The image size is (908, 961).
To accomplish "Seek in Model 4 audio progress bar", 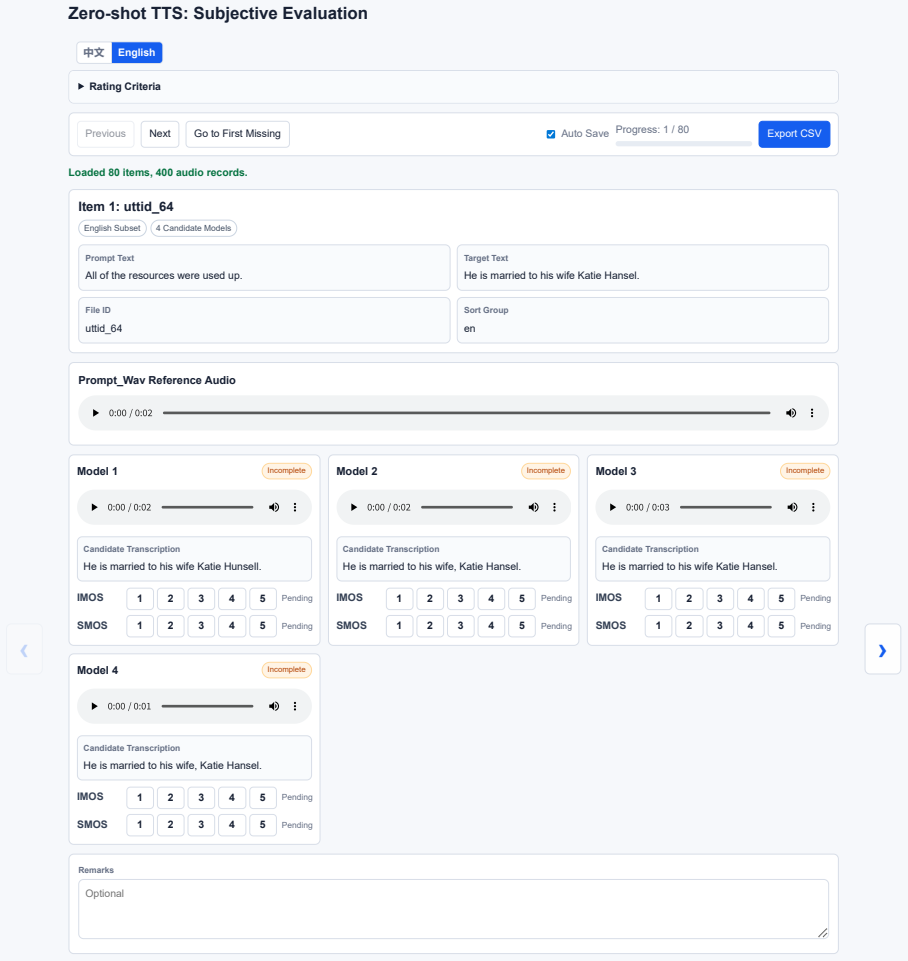I will click(207, 706).
